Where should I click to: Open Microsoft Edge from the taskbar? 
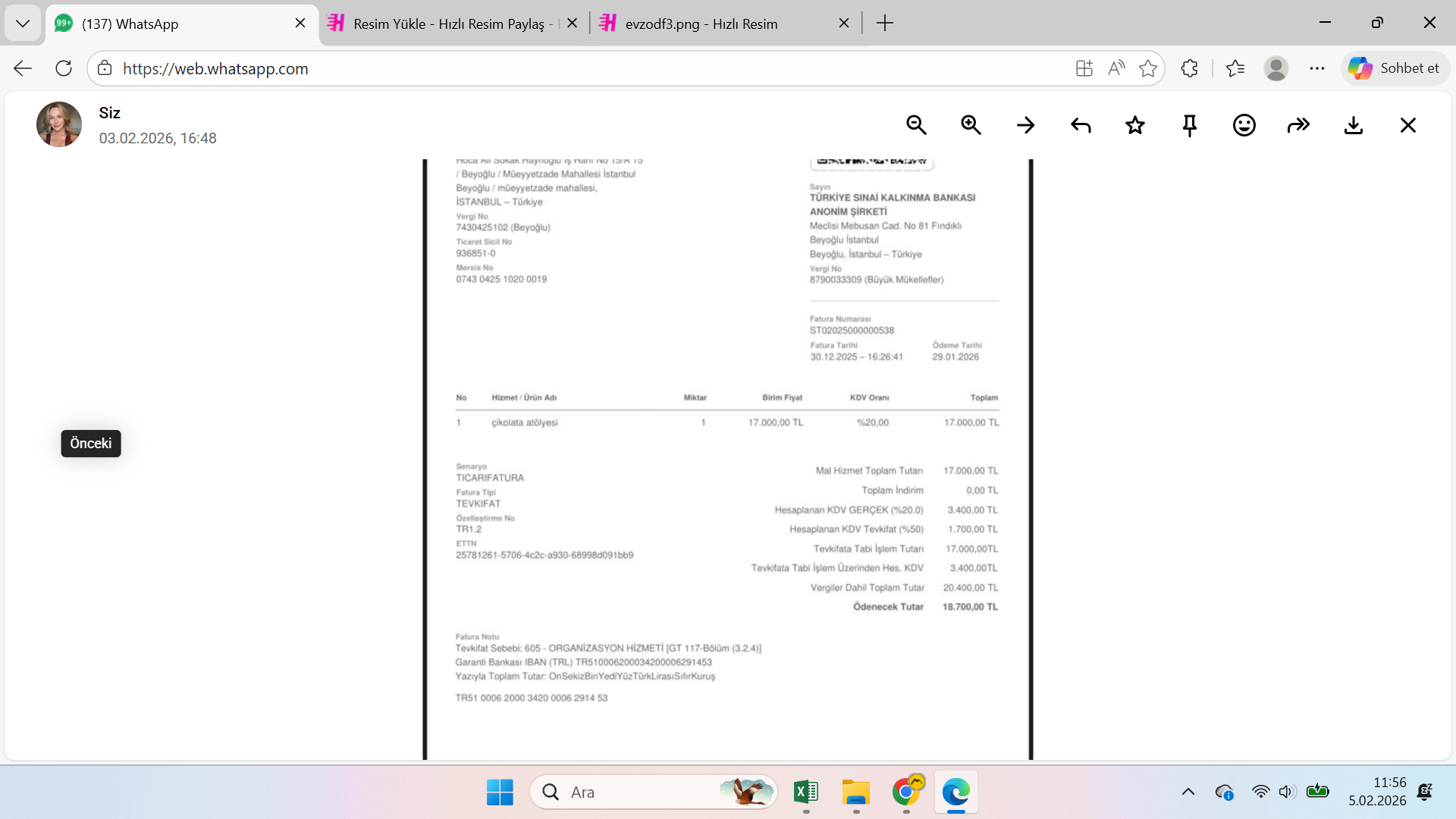click(956, 792)
